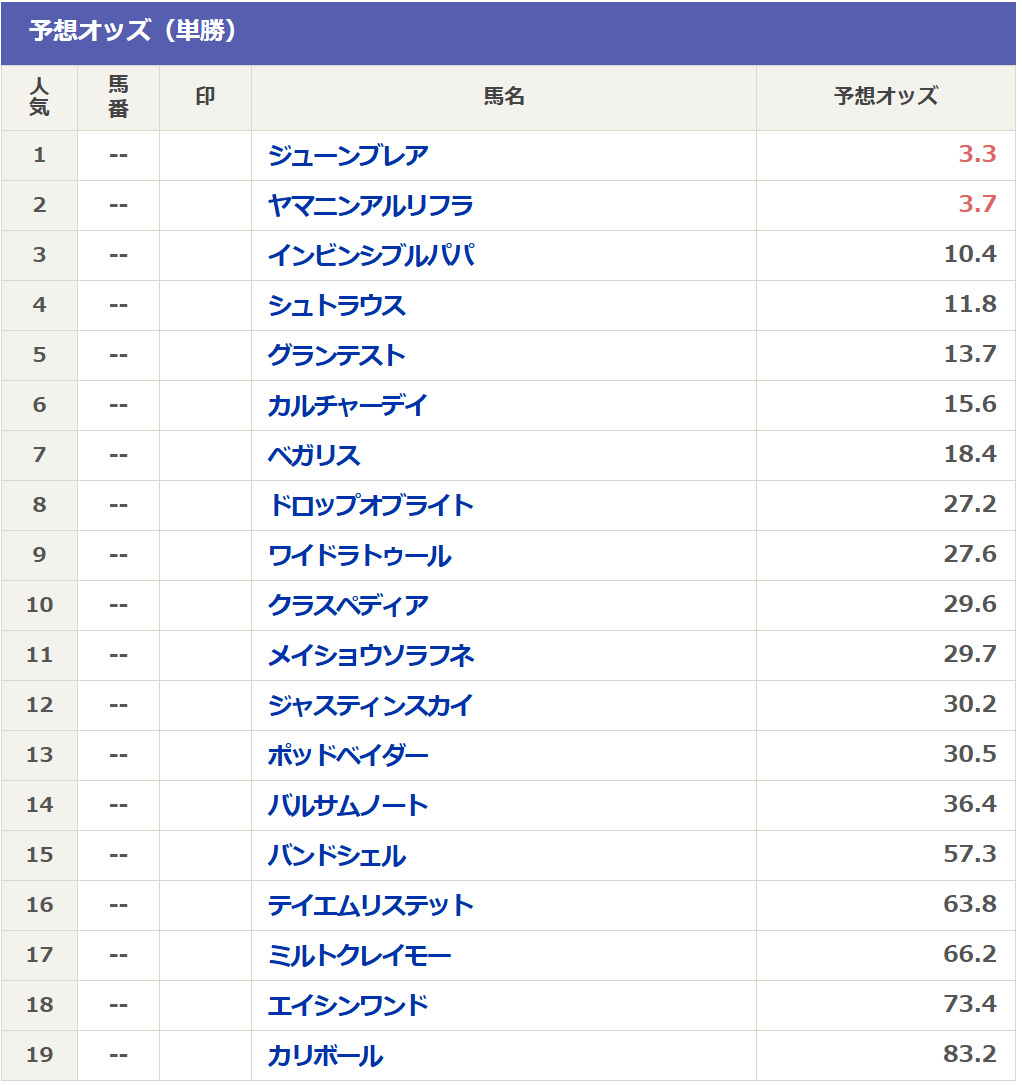Select the ドロップオブライト link
The image size is (1022, 1085).
tap(371, 505)
